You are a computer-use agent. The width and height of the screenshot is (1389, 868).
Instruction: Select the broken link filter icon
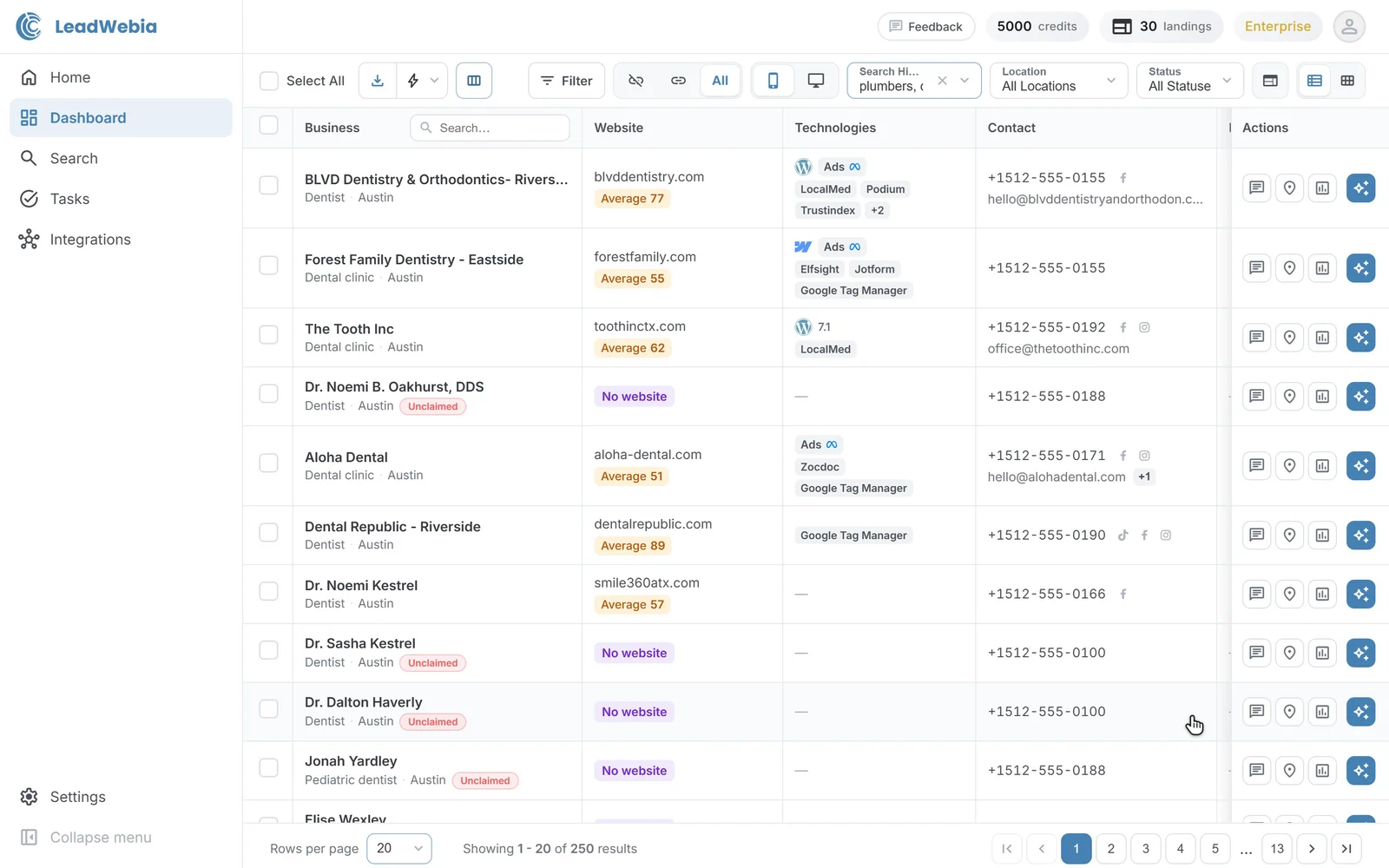click(635, 81)
